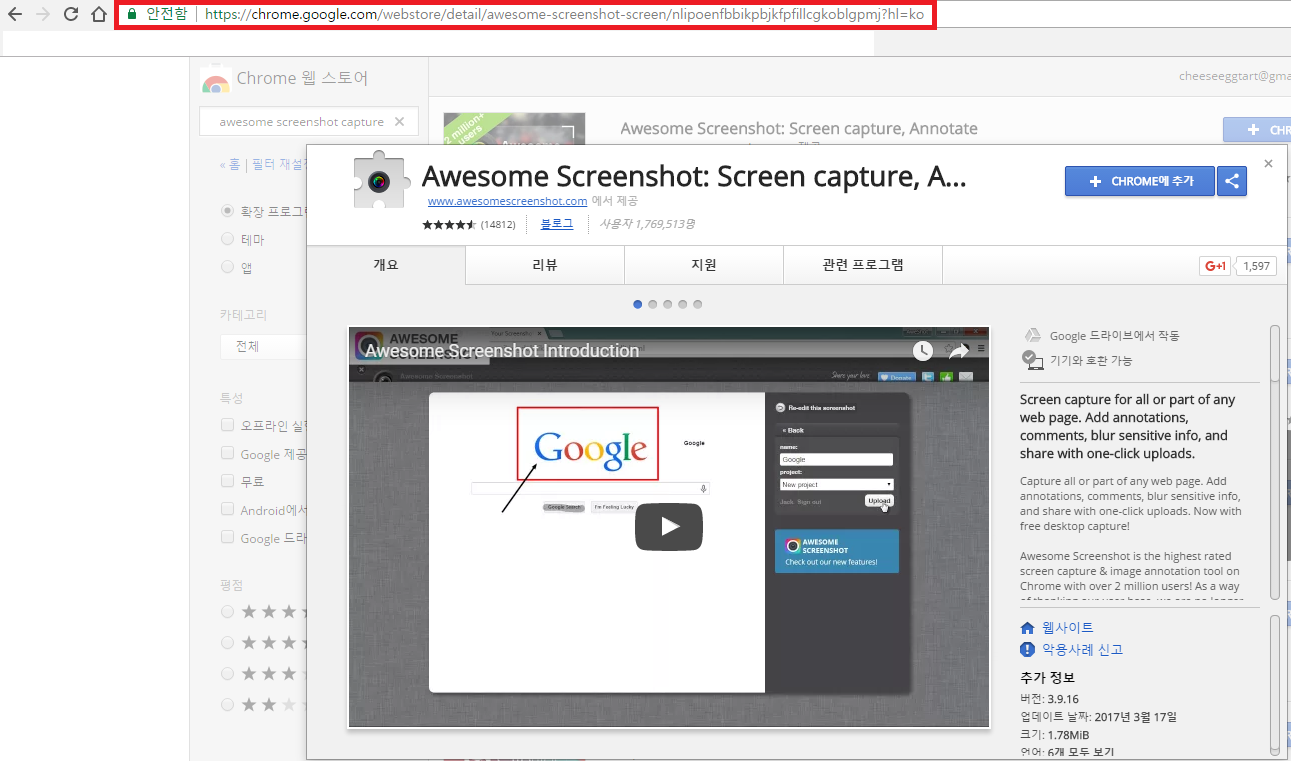Select the first blue carousel dot

pos(638,304)
